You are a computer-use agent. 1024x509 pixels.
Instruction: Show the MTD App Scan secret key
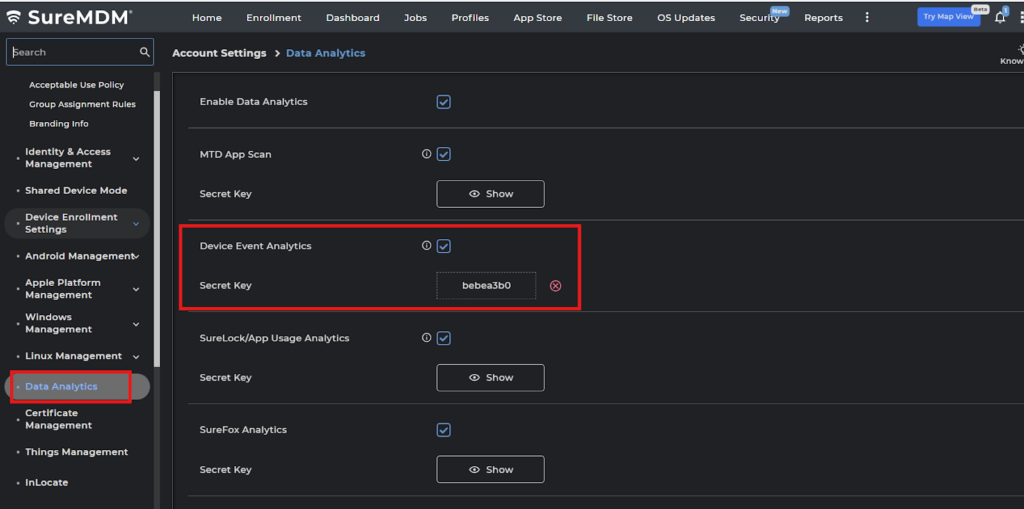[490, 194]
